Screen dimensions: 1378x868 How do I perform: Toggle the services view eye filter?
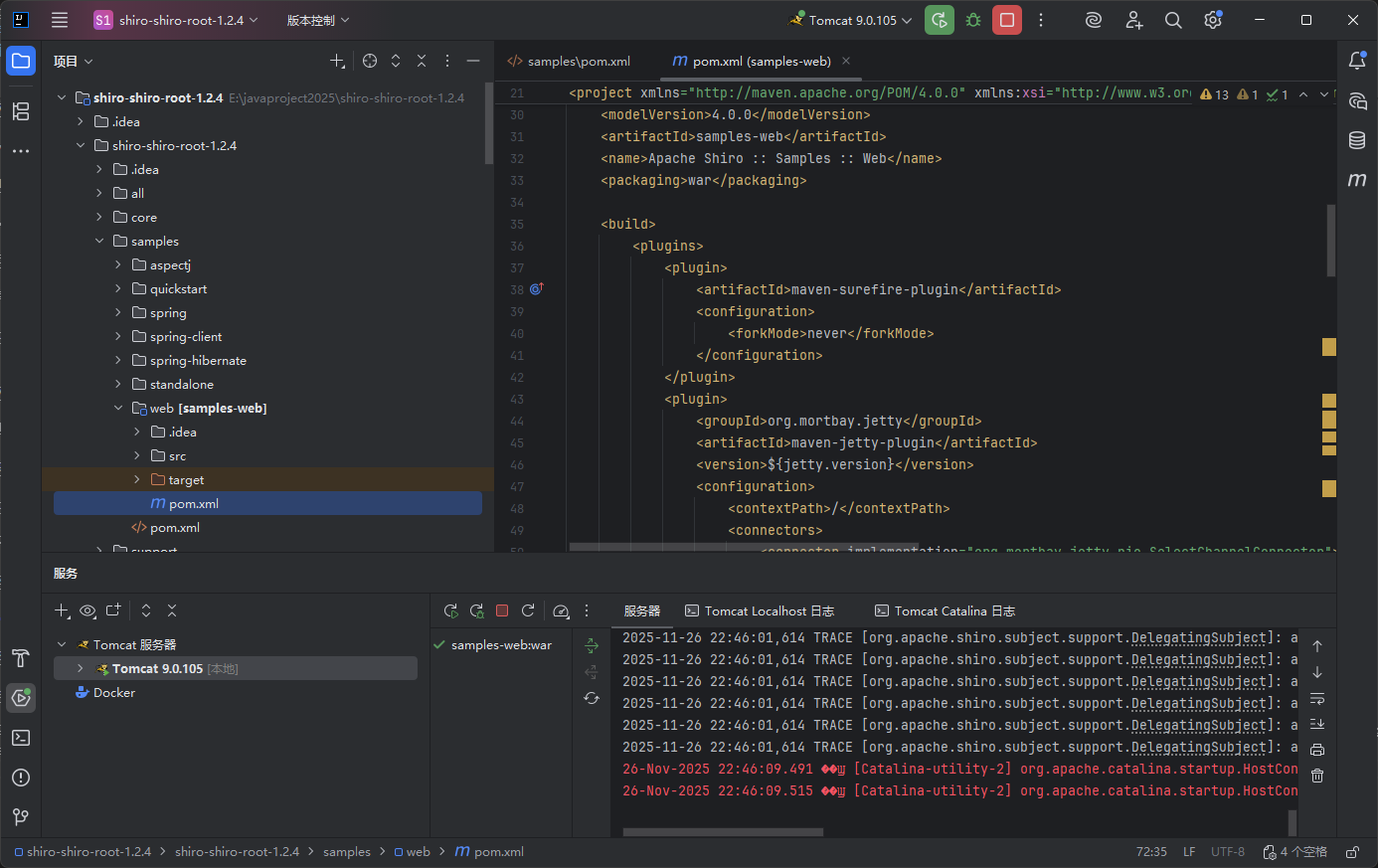point(87,610)
